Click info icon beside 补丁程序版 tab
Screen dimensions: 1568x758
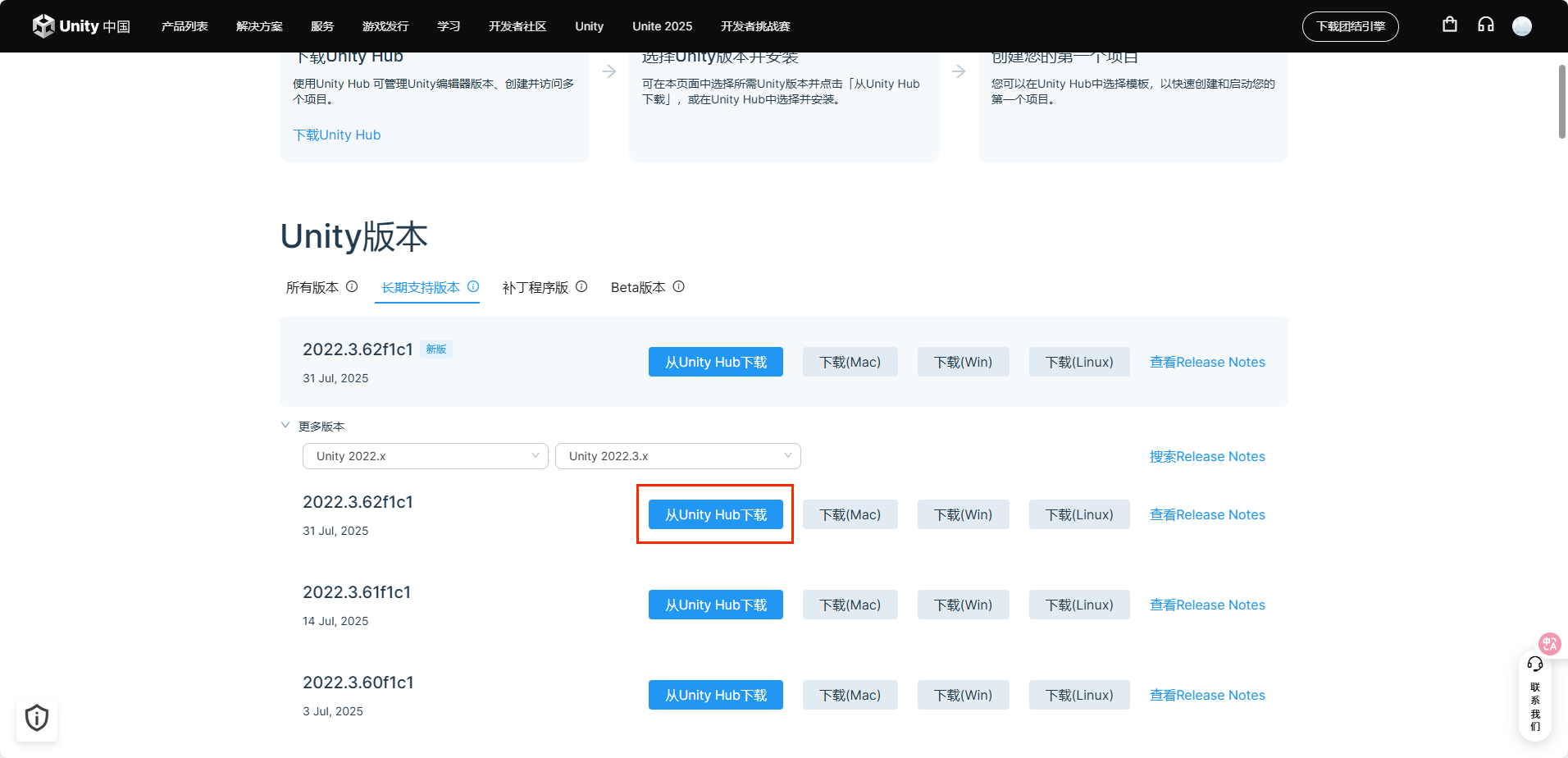pos(581,286)
